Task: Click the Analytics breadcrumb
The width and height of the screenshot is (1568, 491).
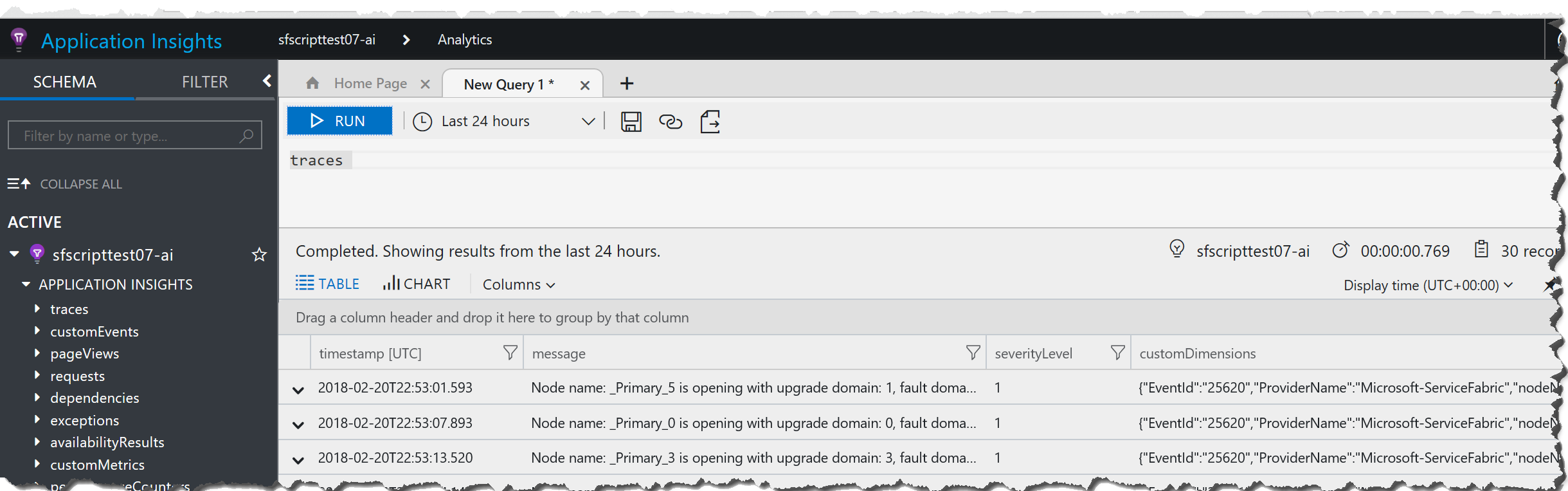Action: [465, 39]
